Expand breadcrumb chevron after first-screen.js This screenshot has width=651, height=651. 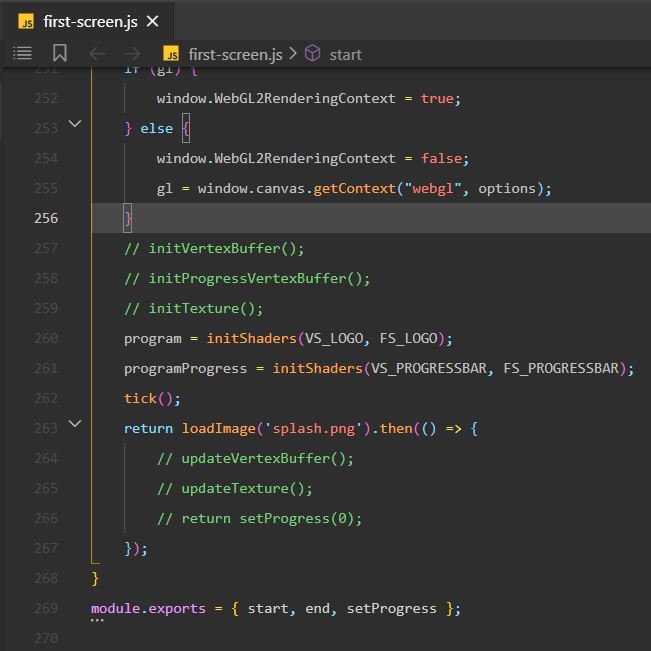click(x=293, y=54)
